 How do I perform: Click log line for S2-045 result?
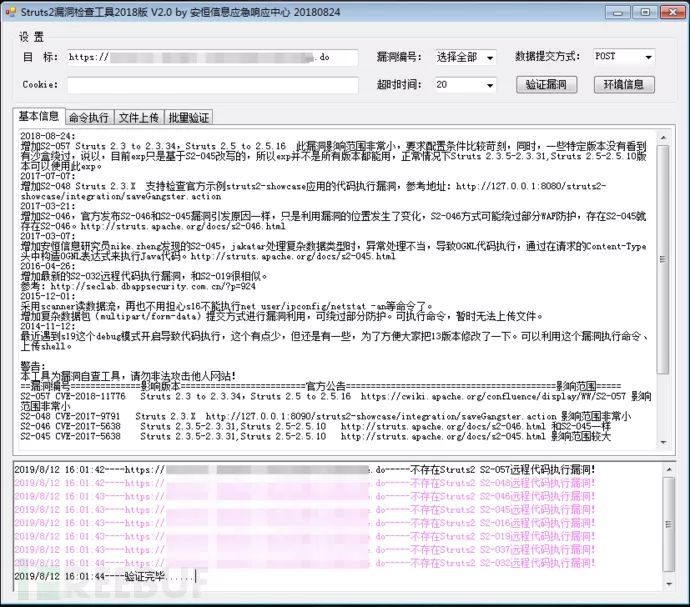pyautogui.click(x=305, y=509)
